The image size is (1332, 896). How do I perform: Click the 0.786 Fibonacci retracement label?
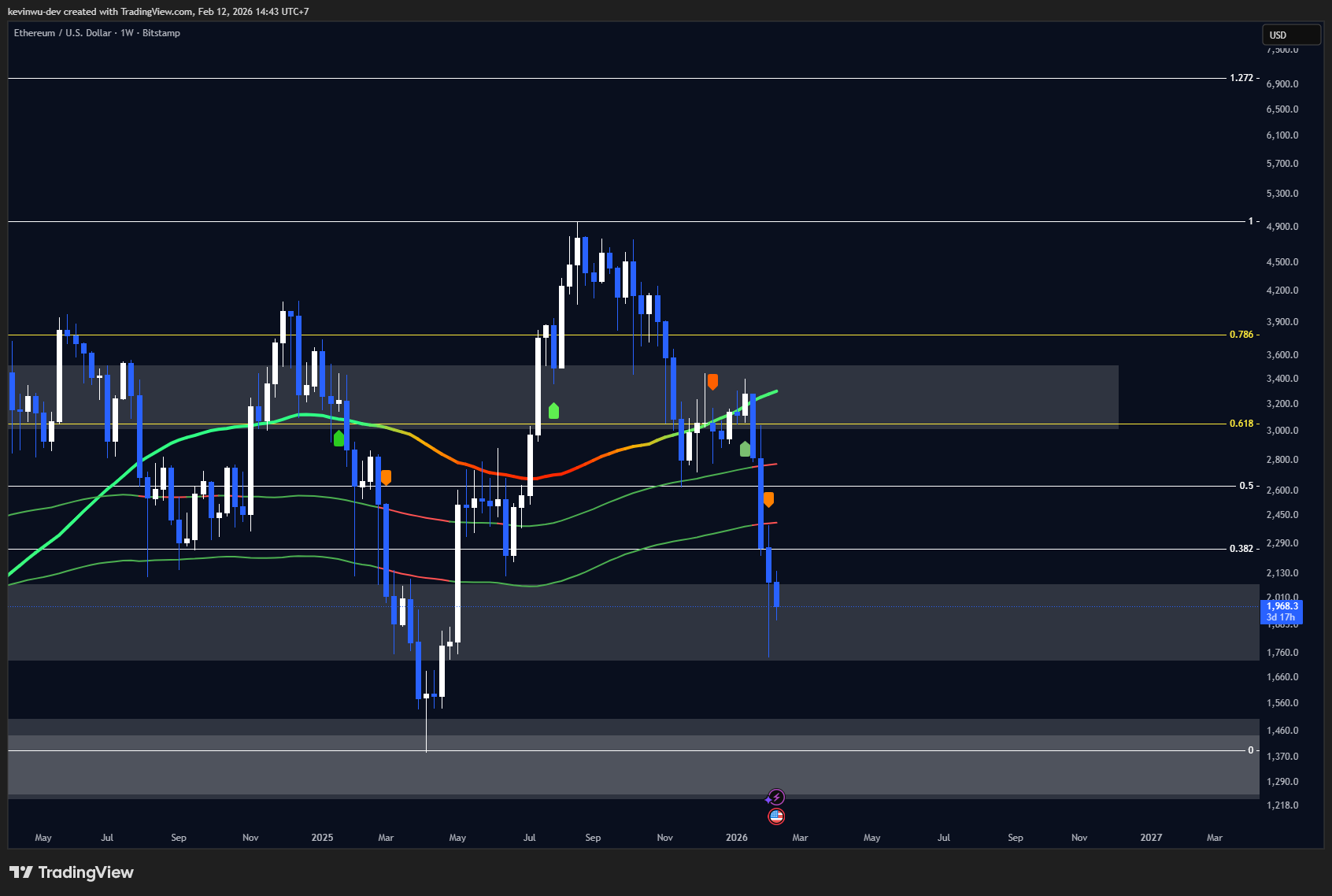(x=1241, y=335)
